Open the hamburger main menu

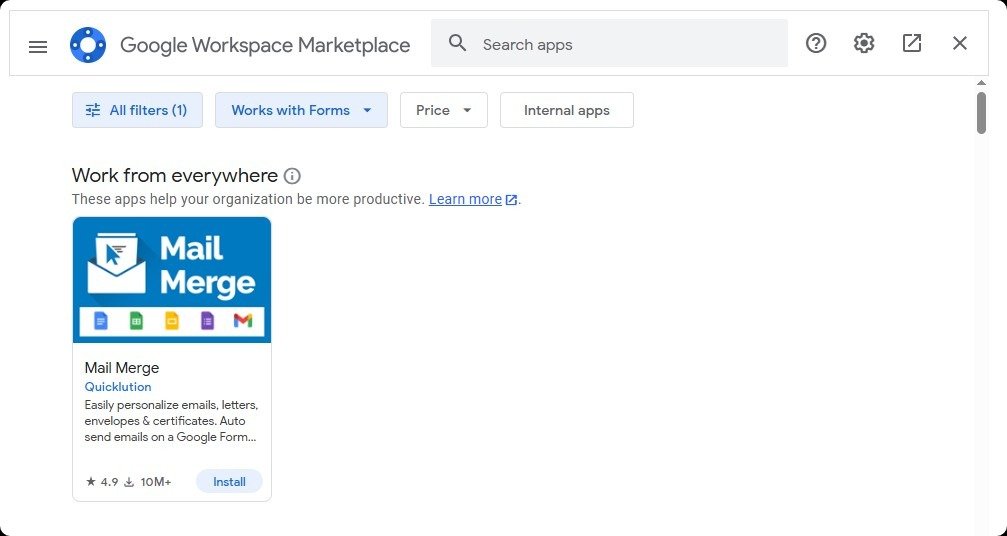[38, 46]
